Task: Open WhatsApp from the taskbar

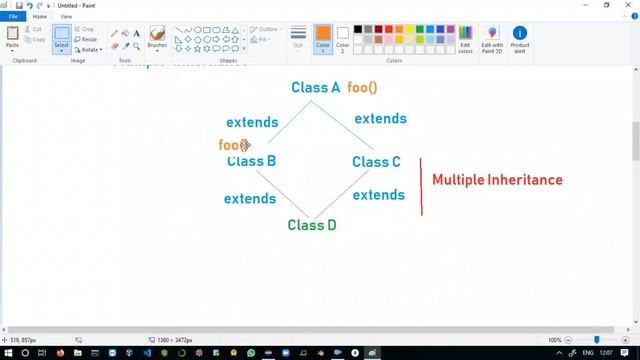Action: [x=251, y=353]
